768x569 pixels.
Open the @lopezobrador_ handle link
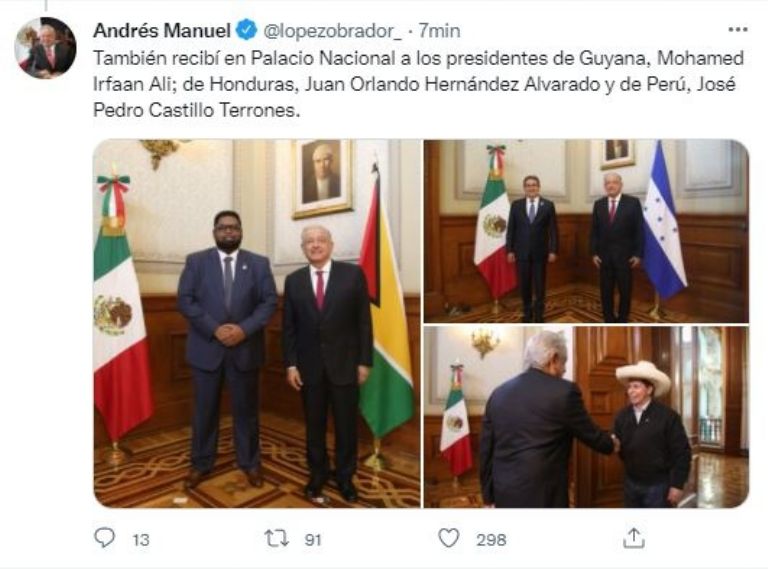333,31
